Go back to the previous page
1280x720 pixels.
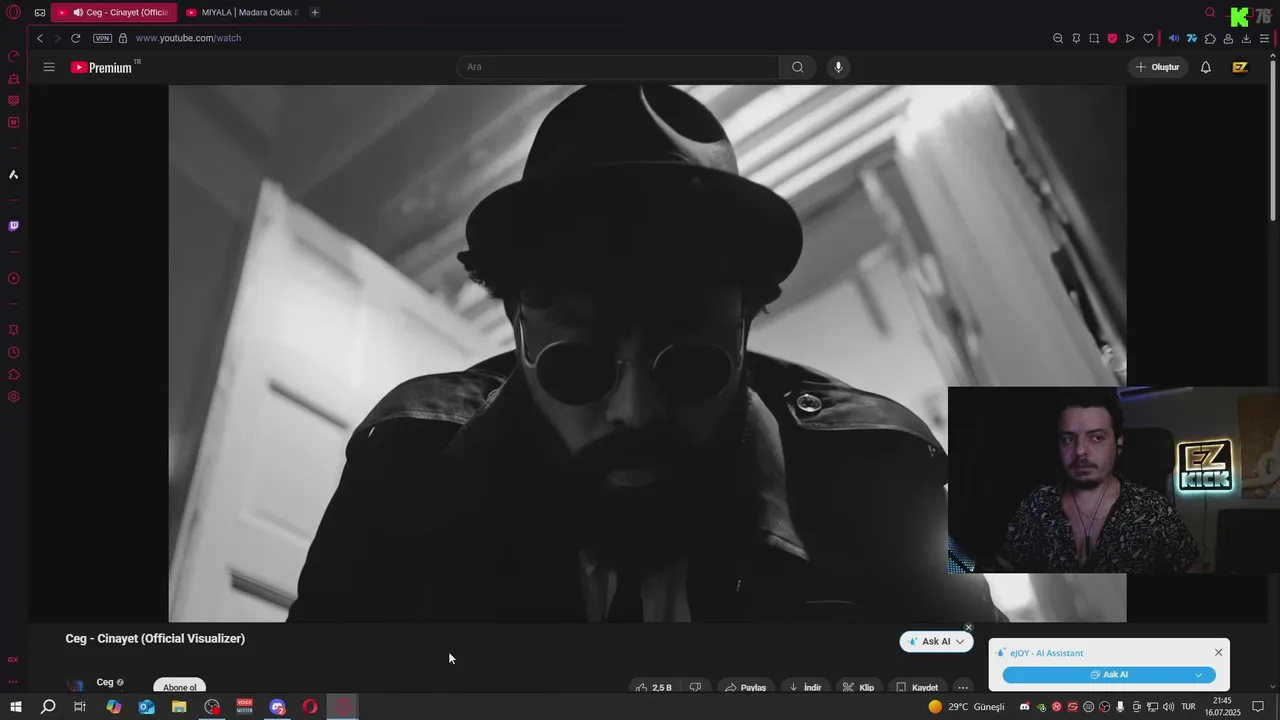tap(40, 38)
